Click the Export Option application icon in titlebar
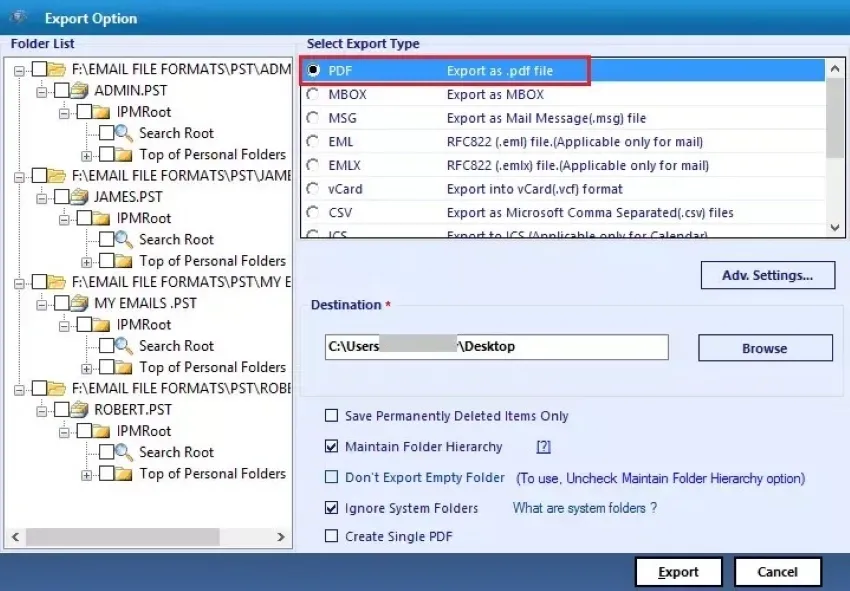 (16, 17)
